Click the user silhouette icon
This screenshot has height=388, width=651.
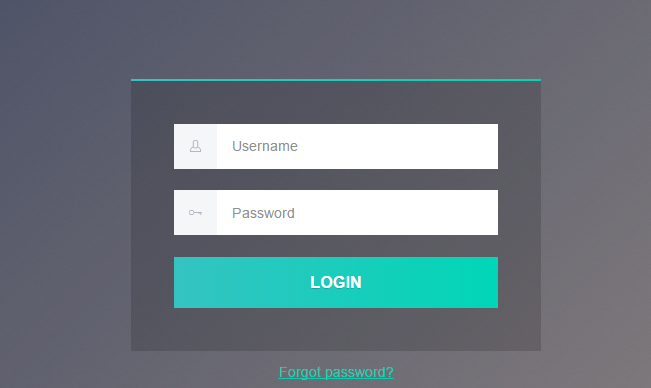click(196, 146)
